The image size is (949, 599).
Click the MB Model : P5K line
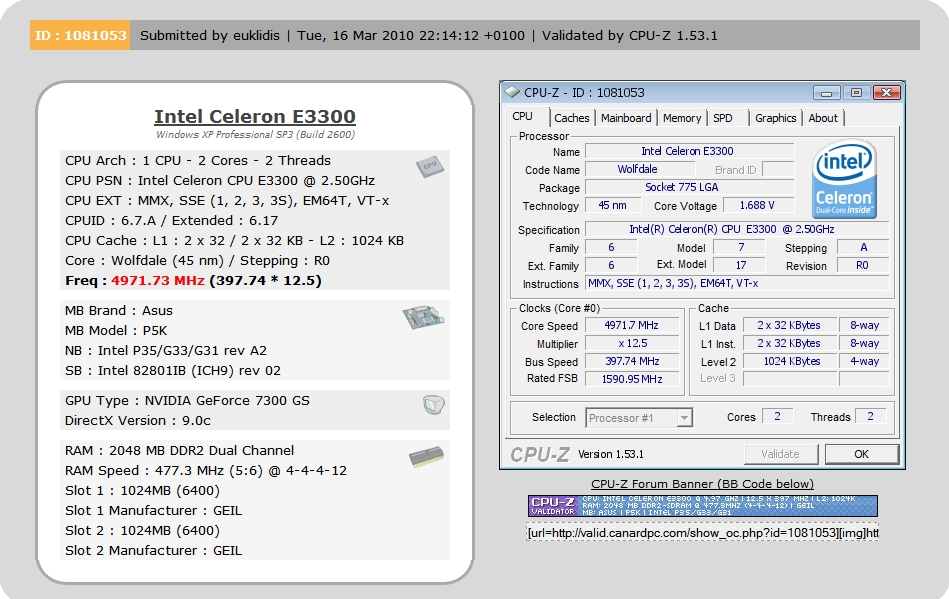pyautogui.click(x=116, y=330)
